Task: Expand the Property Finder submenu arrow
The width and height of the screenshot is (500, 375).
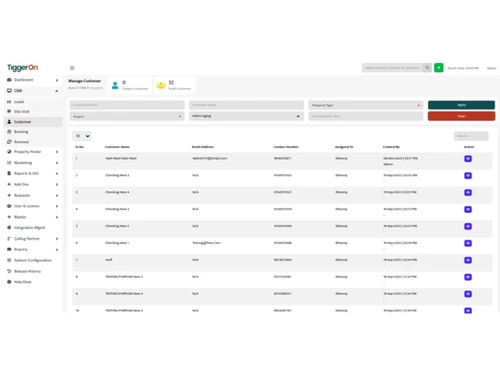Action: click(x=57, y=152)
